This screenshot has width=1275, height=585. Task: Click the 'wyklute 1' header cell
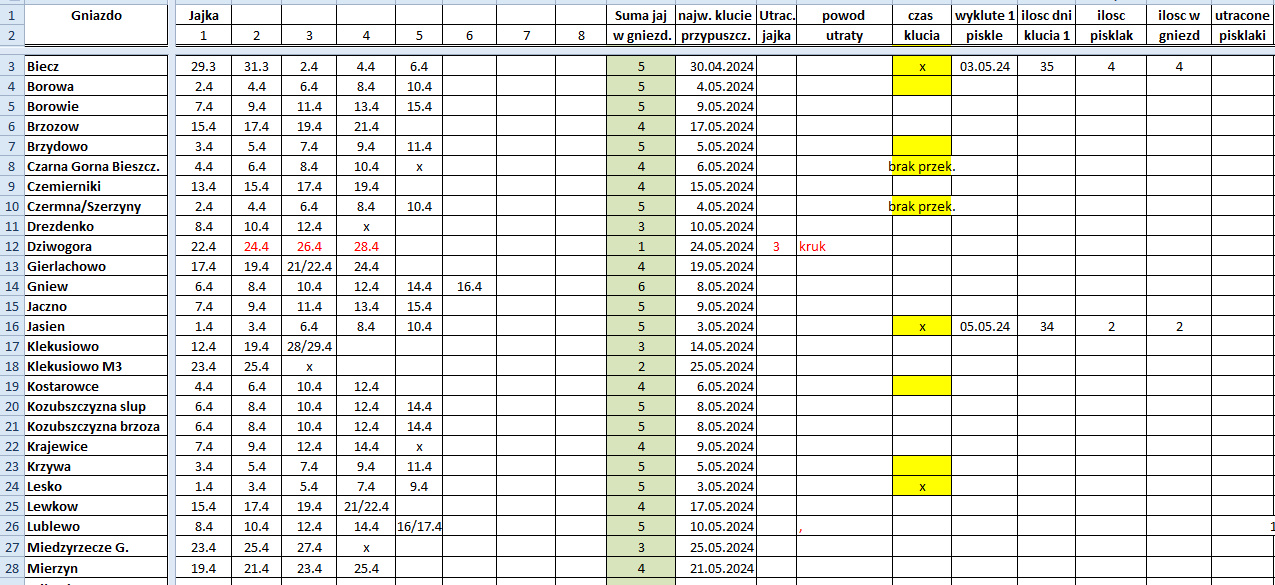(984, 15)
